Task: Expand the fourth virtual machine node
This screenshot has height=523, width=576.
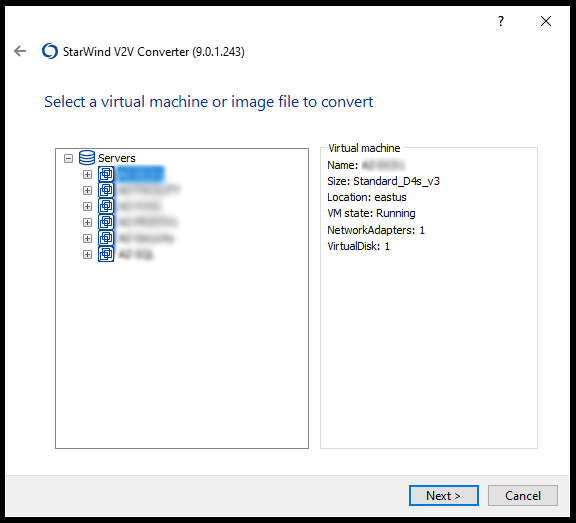Action: click(87, 223)
